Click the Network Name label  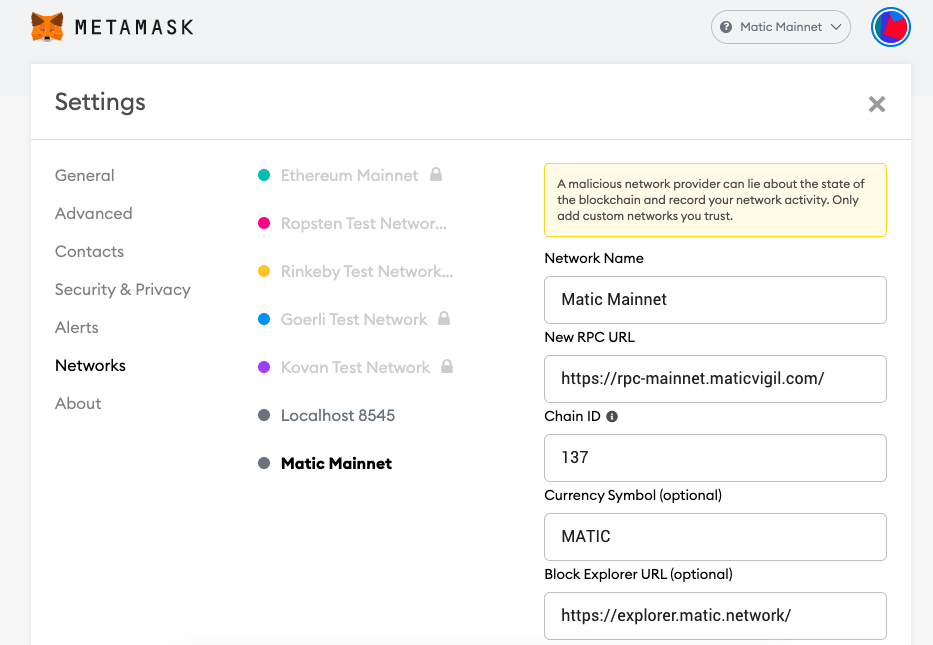pyautogui.click(x=594, y=258)
